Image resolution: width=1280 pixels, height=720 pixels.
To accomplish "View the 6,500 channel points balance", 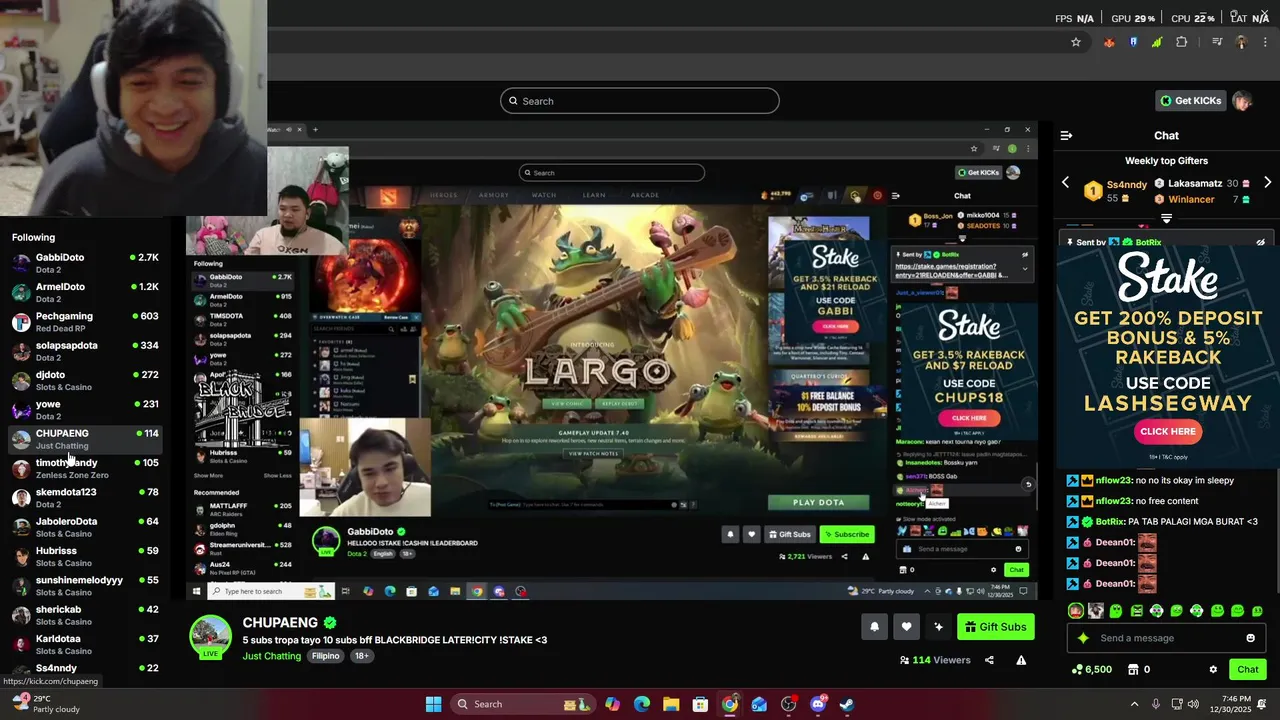I will coord(1091,670).
